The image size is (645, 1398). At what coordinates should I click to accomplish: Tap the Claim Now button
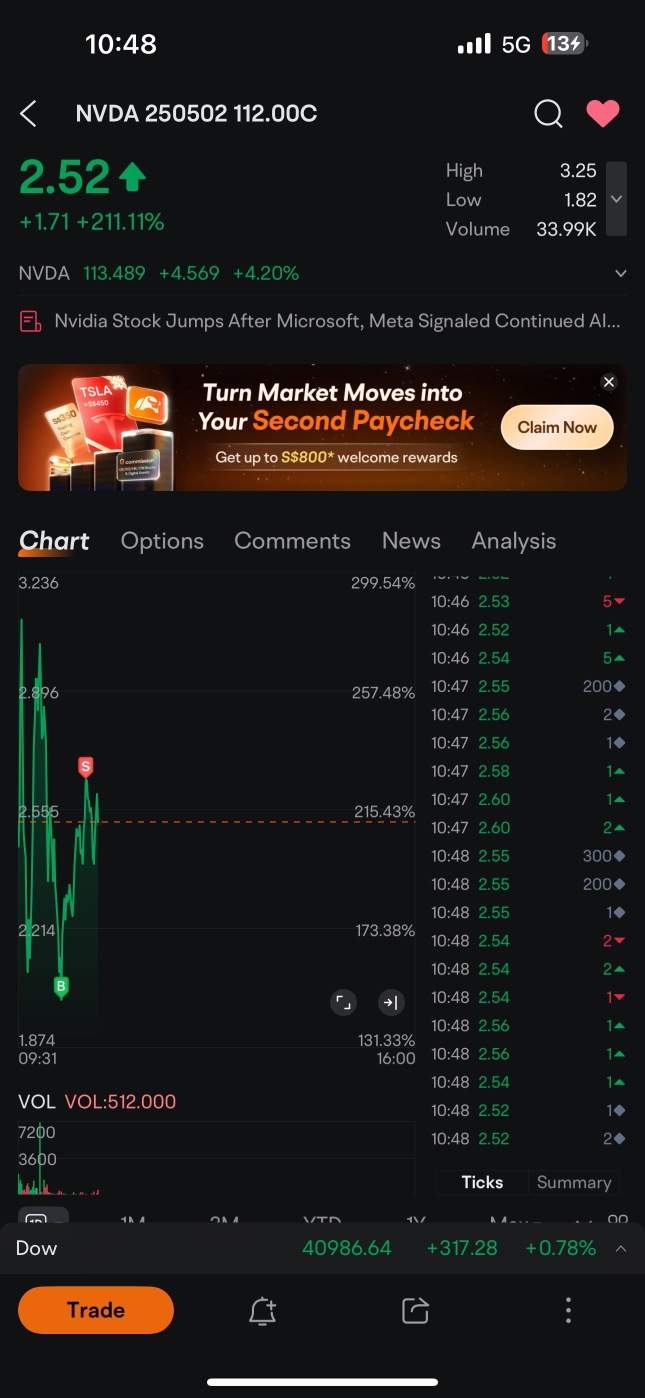pyautogui.click(x=556, y=427)
